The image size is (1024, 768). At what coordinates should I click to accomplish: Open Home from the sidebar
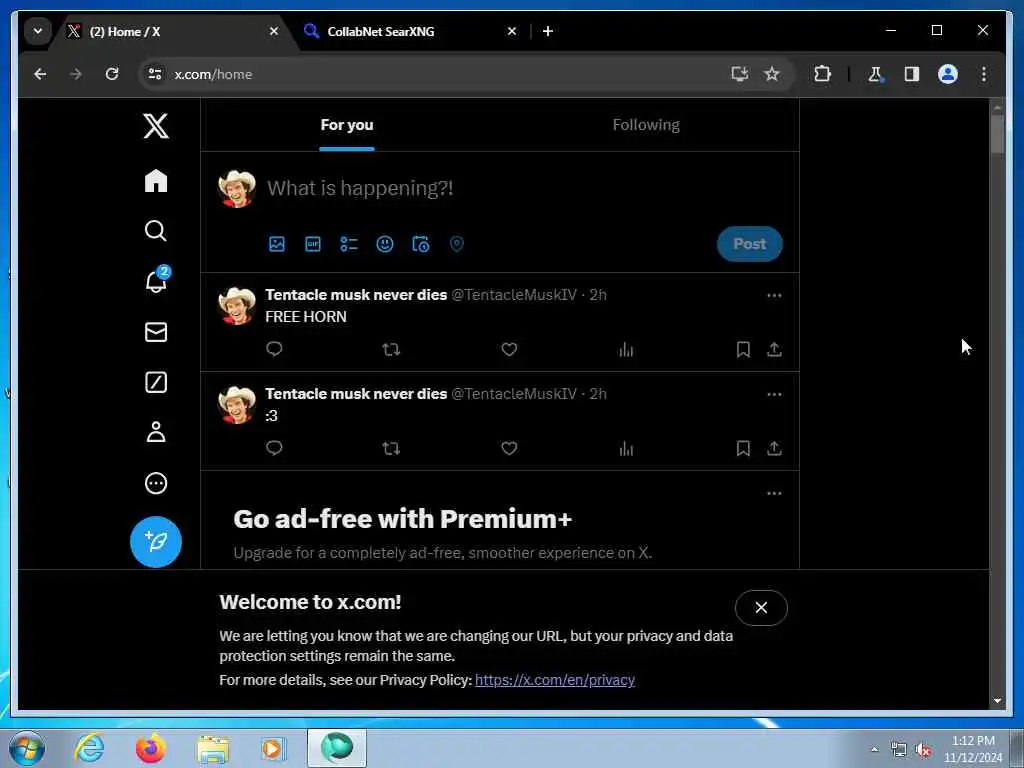155,181
